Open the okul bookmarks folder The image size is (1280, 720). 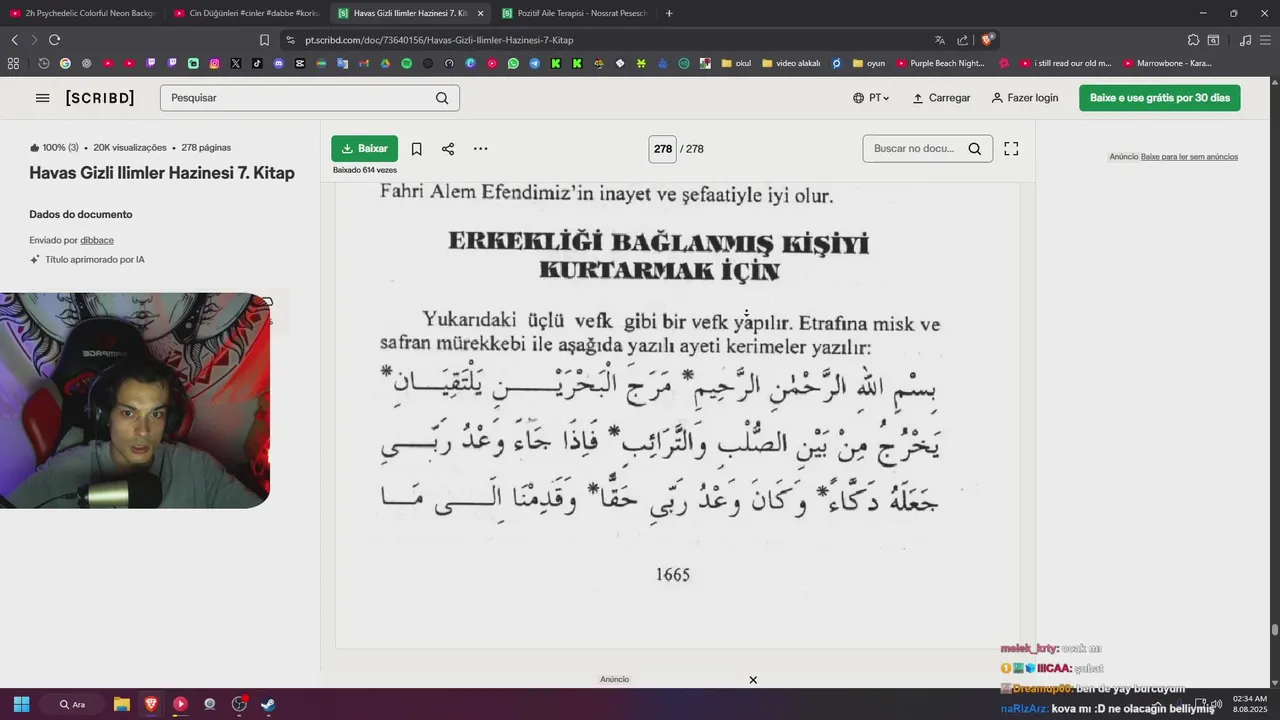[735, 63]
